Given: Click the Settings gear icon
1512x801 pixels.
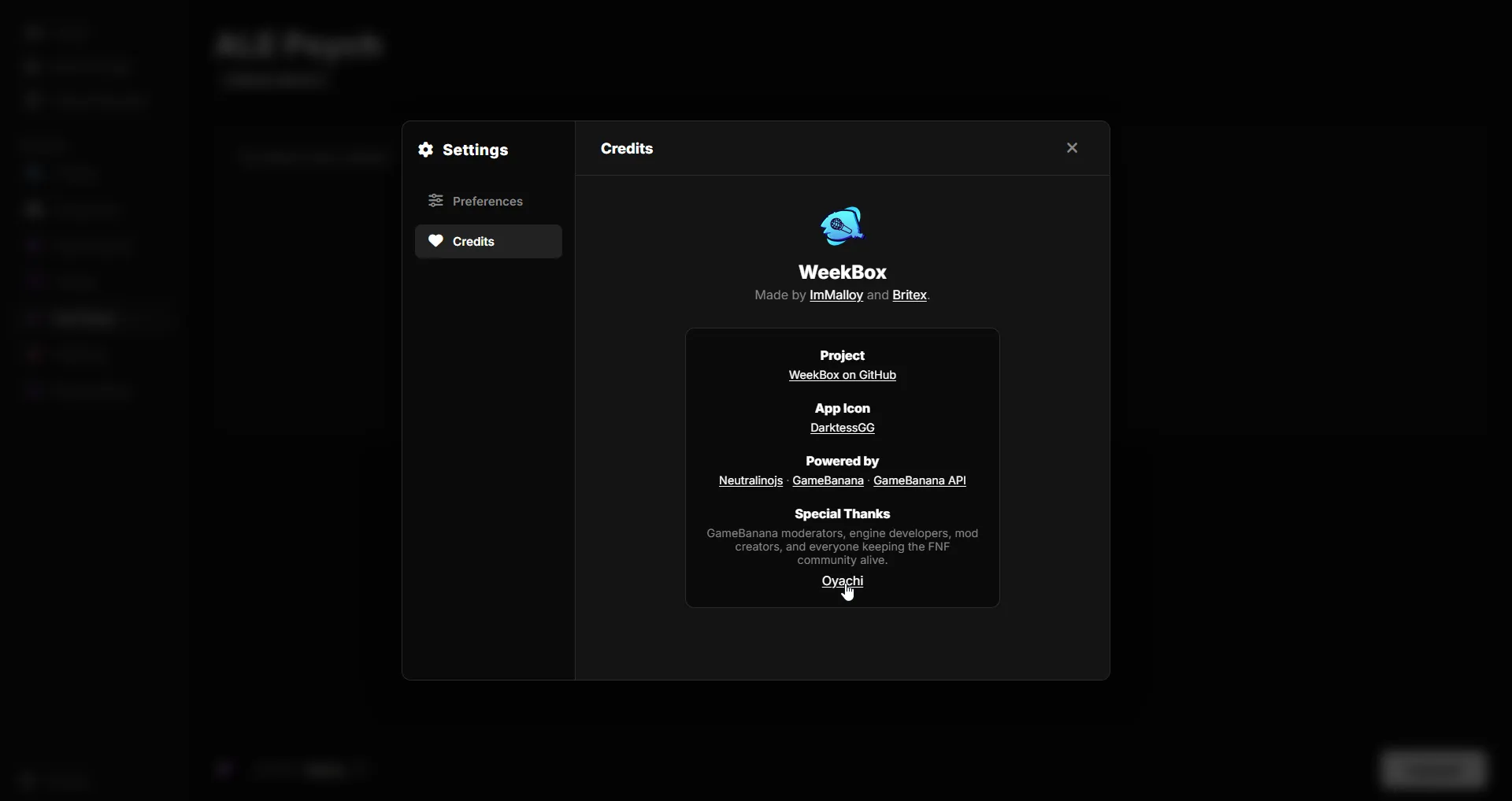Looking at the screenshot, I should coord(426,150).
